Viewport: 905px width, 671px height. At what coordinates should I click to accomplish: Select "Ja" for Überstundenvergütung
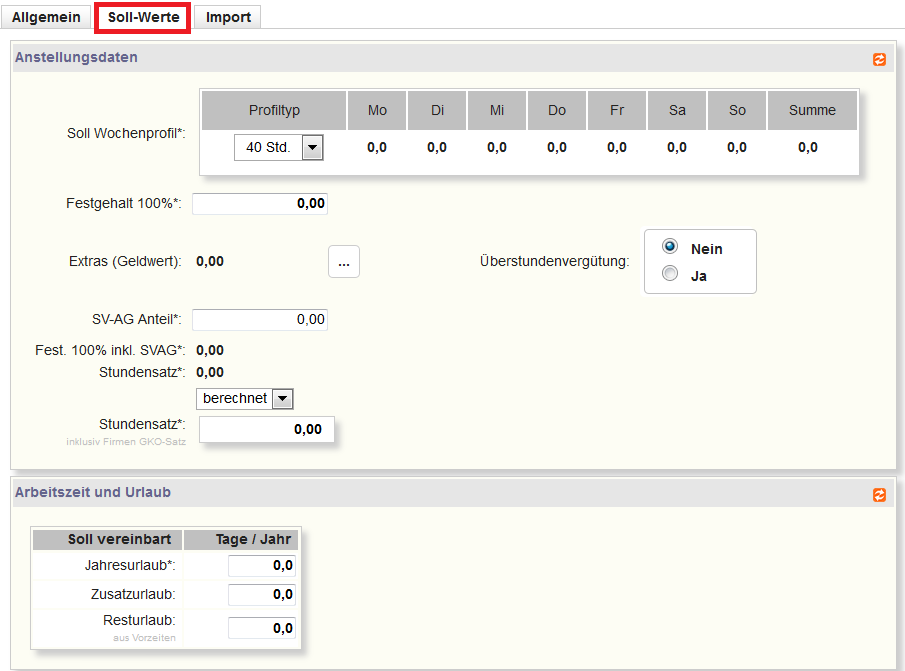click(669, 272)
